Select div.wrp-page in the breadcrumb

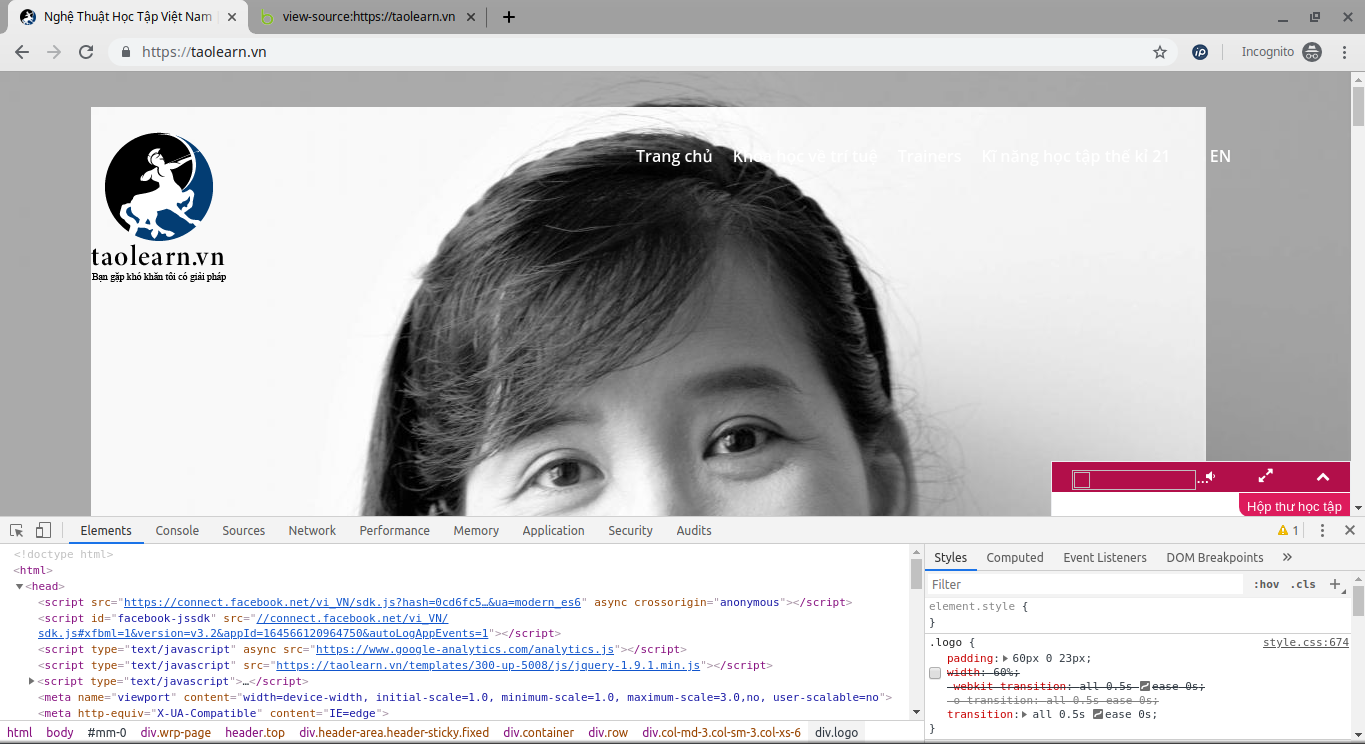tap(176, 732)
